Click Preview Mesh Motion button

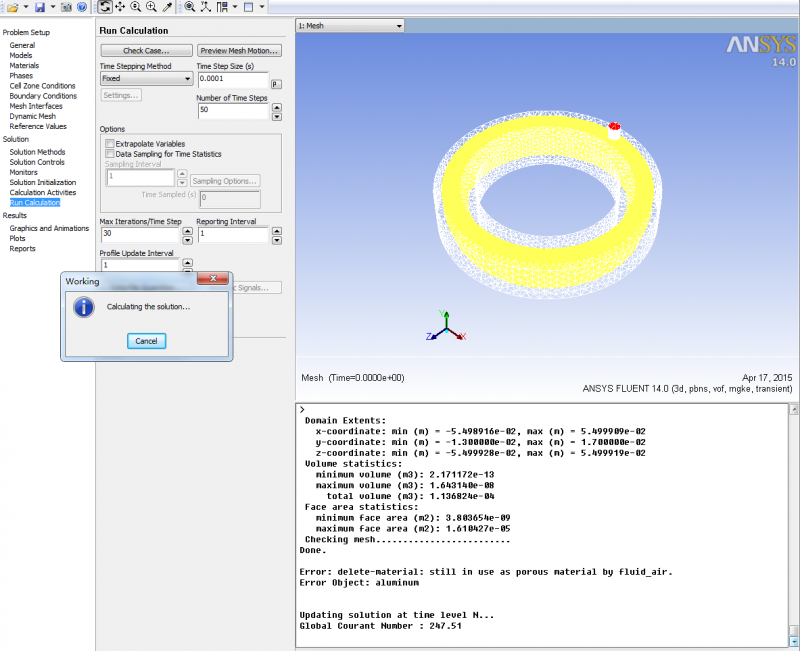coord(239,51)
